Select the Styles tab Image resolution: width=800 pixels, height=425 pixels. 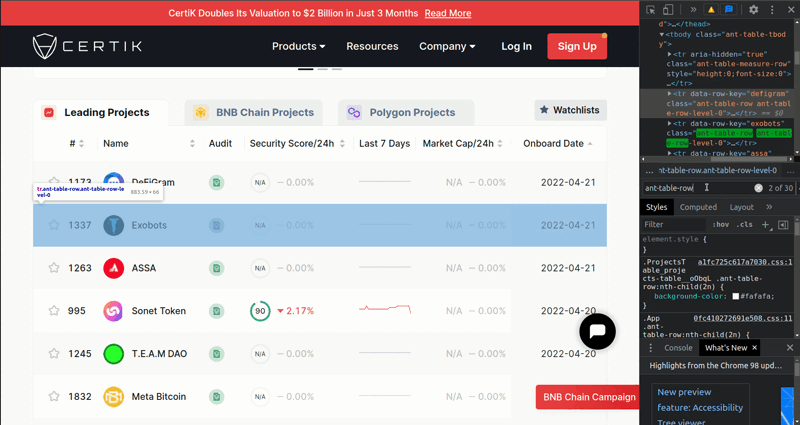tap(657, 207)
